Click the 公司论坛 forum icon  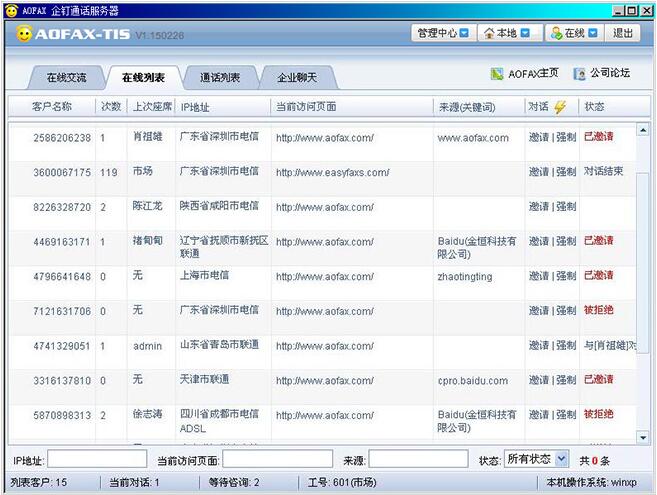pos(579,74)
